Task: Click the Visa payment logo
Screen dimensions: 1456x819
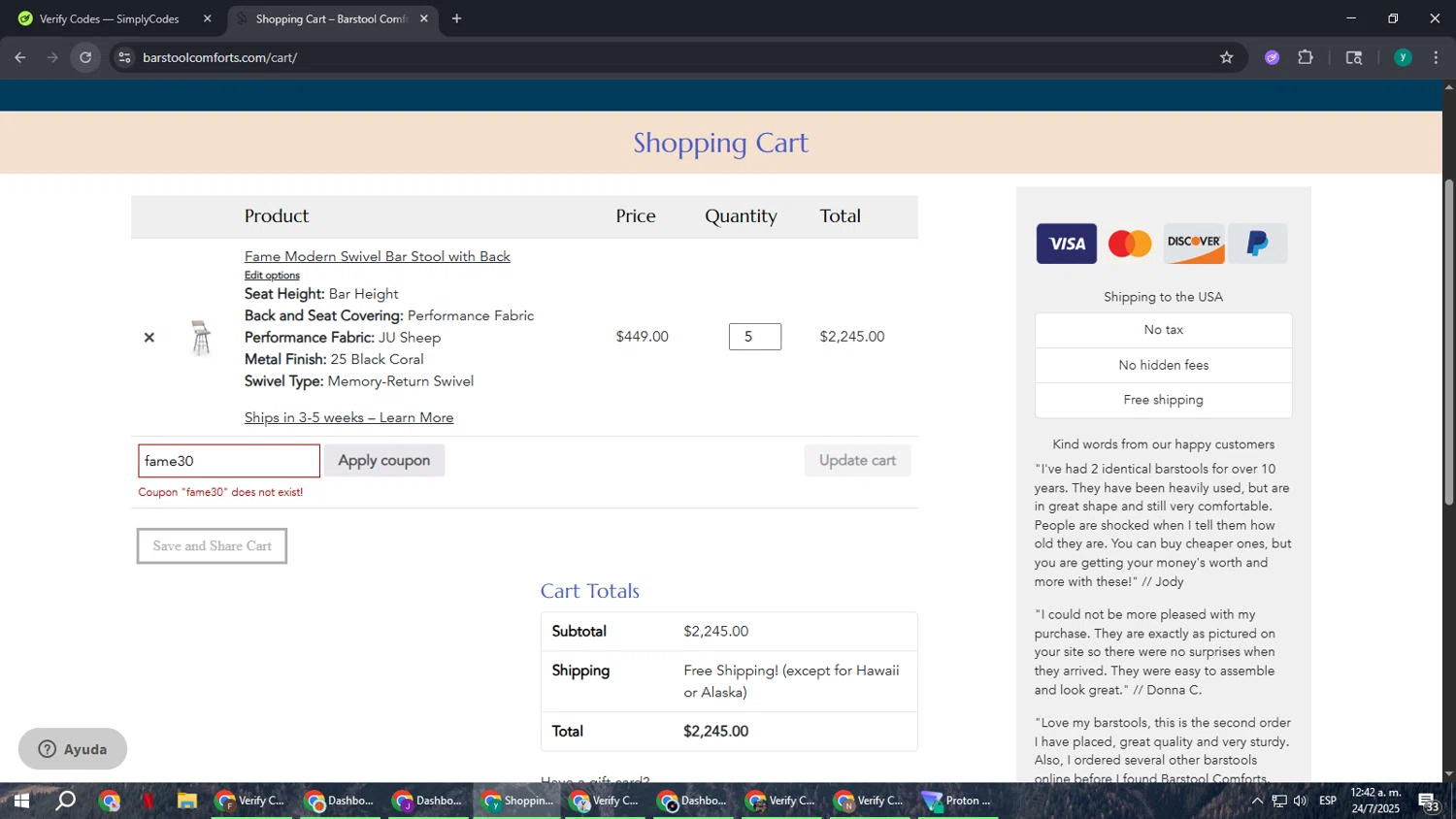Action: [x=1066, y=244]
